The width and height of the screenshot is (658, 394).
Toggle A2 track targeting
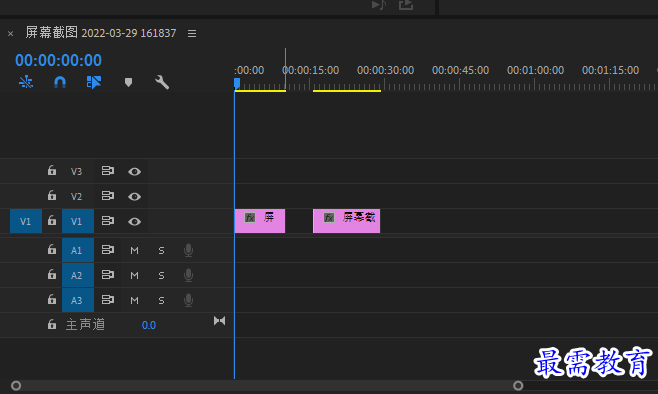(x=78, y=275)
